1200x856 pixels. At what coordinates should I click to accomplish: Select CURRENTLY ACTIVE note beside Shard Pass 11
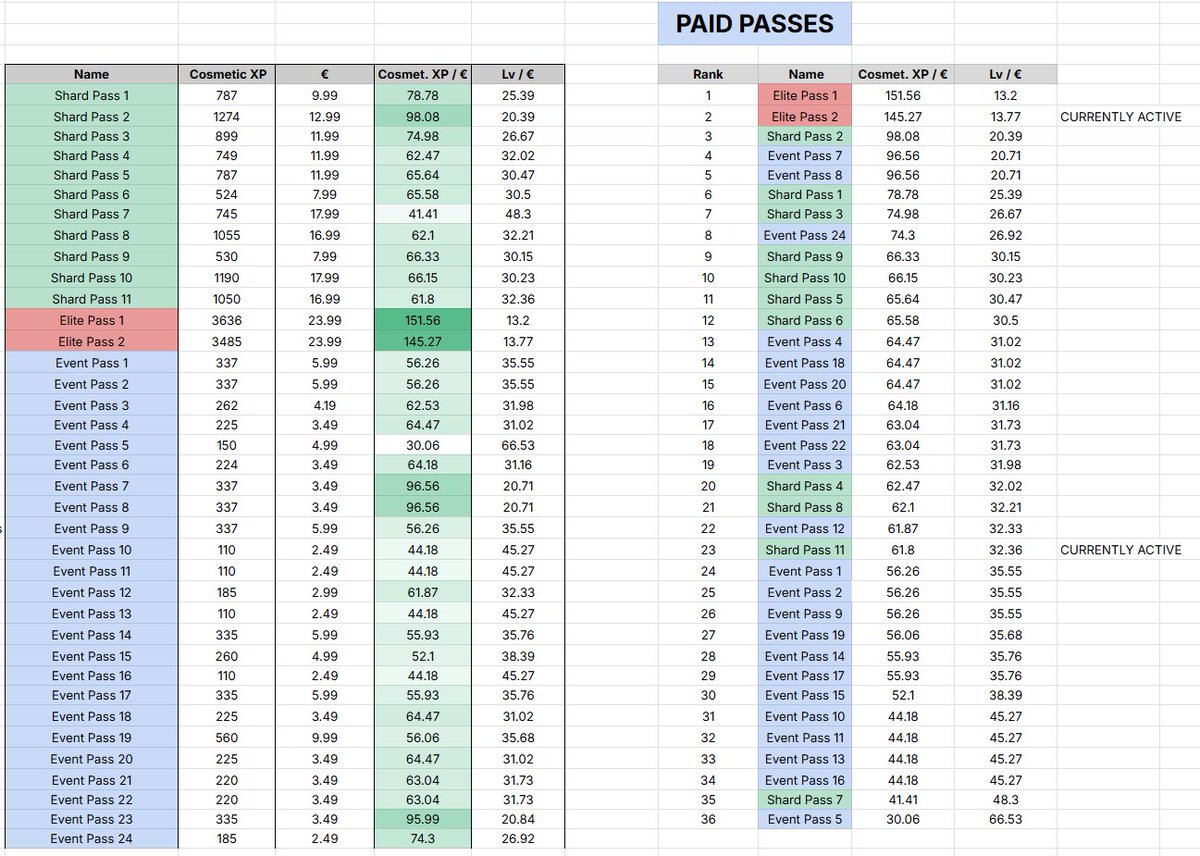1120,550
